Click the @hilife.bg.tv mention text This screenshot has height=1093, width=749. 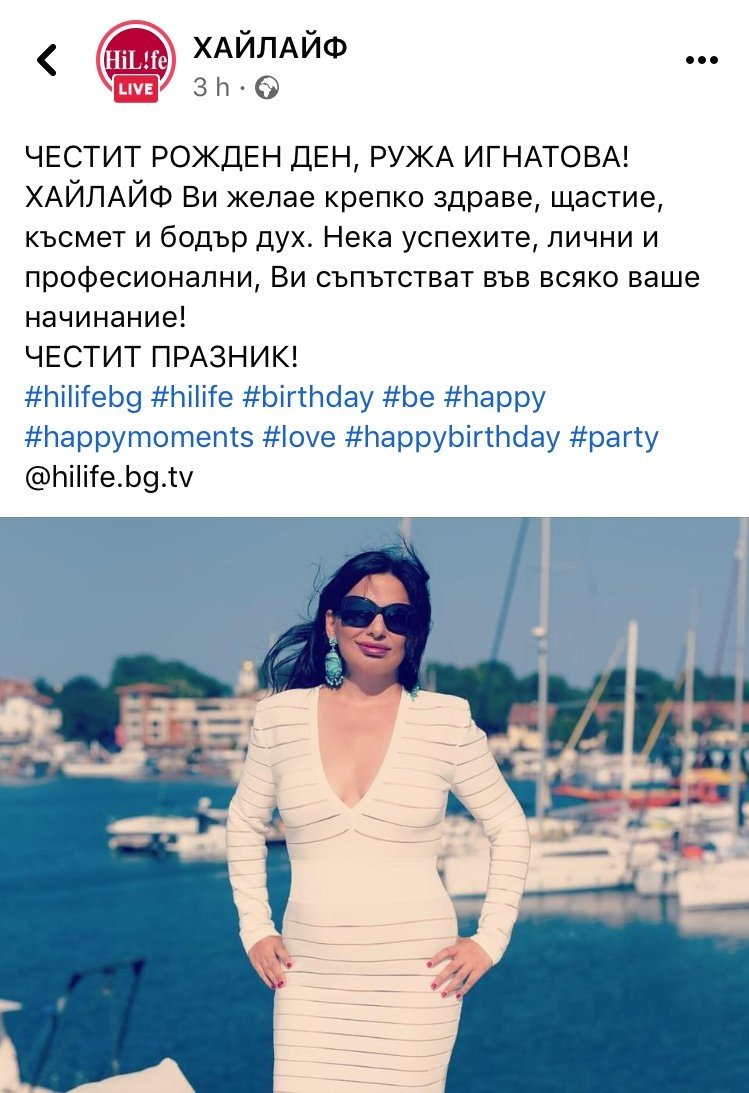109,478
